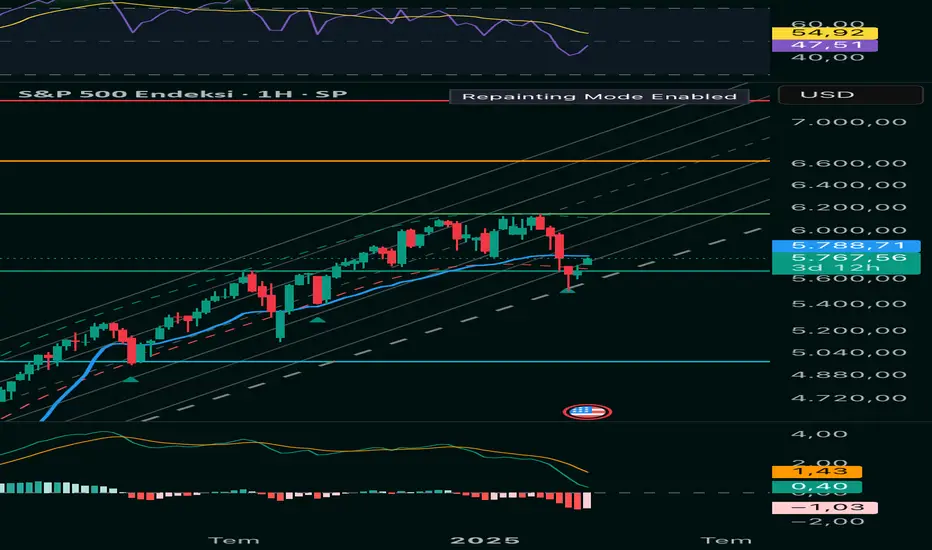Select the thick white dashed trend line
This screenshot has width=932, height=550.
click(x=452, y=323)
